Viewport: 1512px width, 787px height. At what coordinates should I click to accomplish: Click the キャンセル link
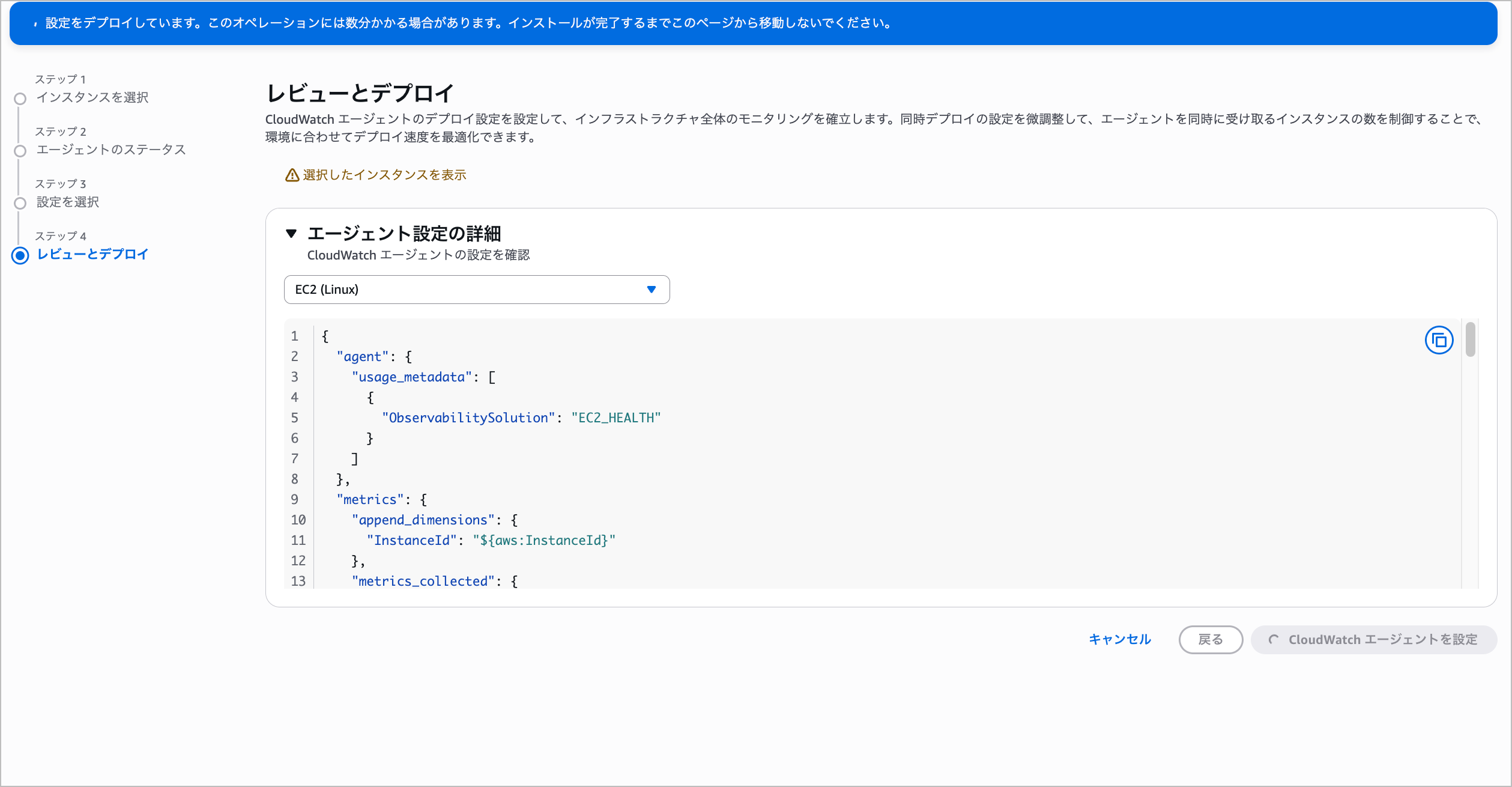click(1119, 639)
